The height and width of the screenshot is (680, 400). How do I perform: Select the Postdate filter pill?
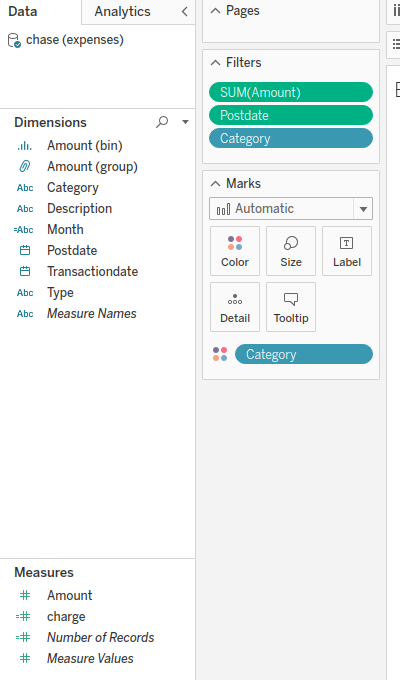(x=291, y=115)
